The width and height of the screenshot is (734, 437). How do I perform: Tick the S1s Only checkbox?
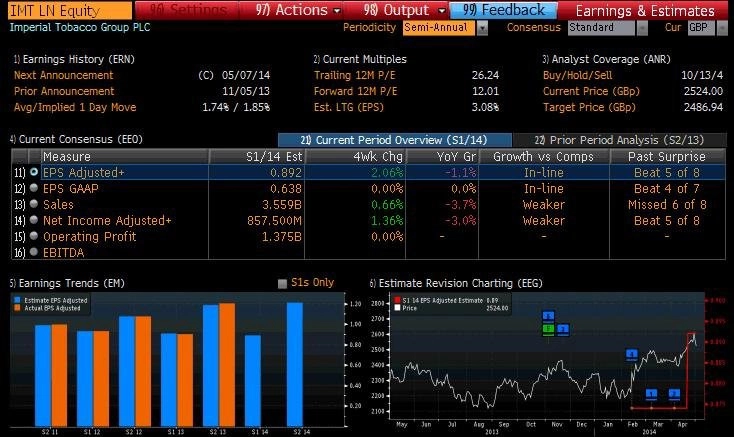tap(282, 284)
